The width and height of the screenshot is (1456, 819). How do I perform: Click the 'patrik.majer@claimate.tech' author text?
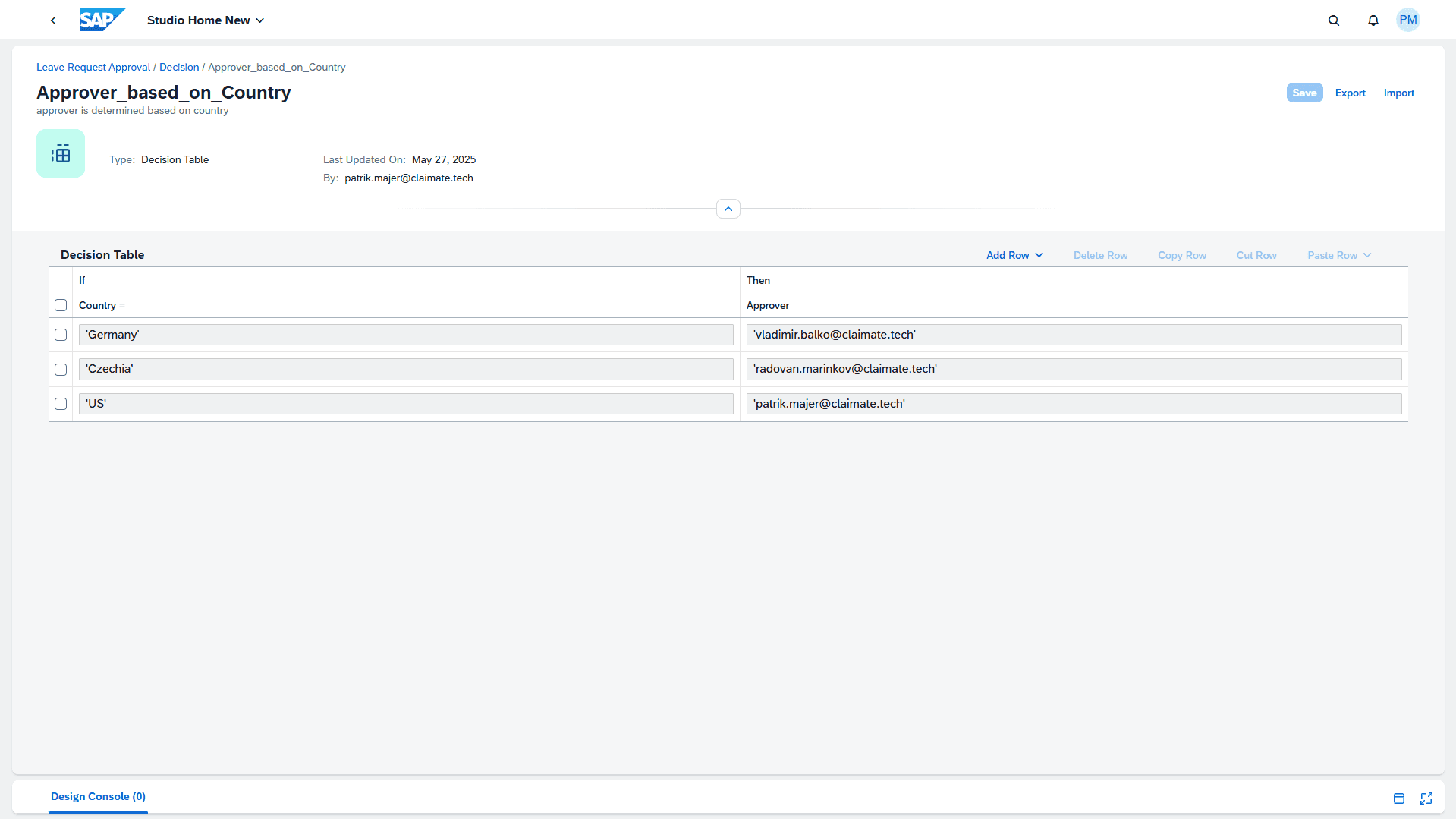pos(409,178)
